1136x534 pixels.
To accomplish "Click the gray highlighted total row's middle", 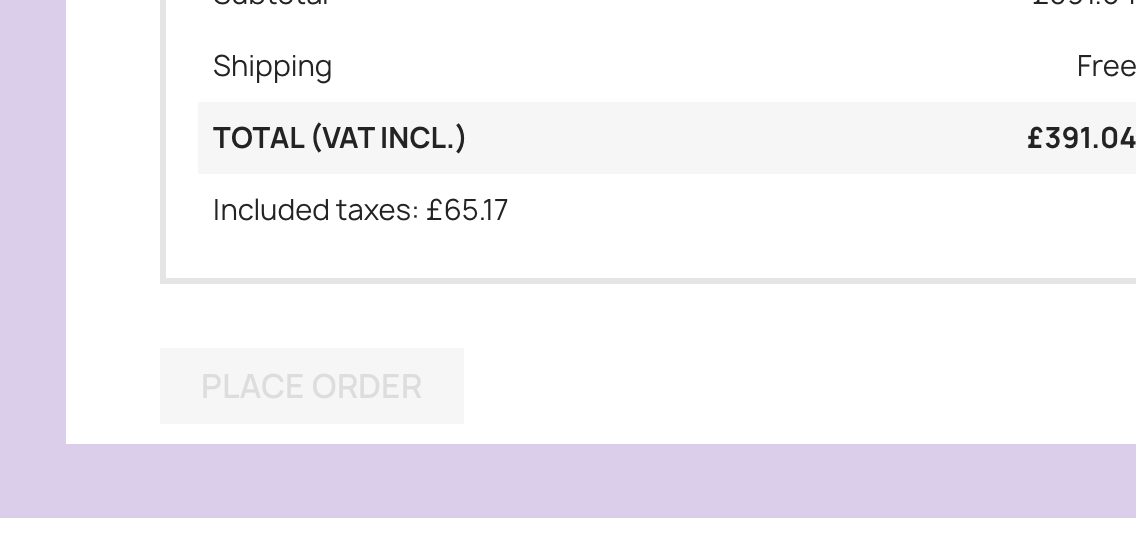I will pyautogui.click(x=700, y=138).
